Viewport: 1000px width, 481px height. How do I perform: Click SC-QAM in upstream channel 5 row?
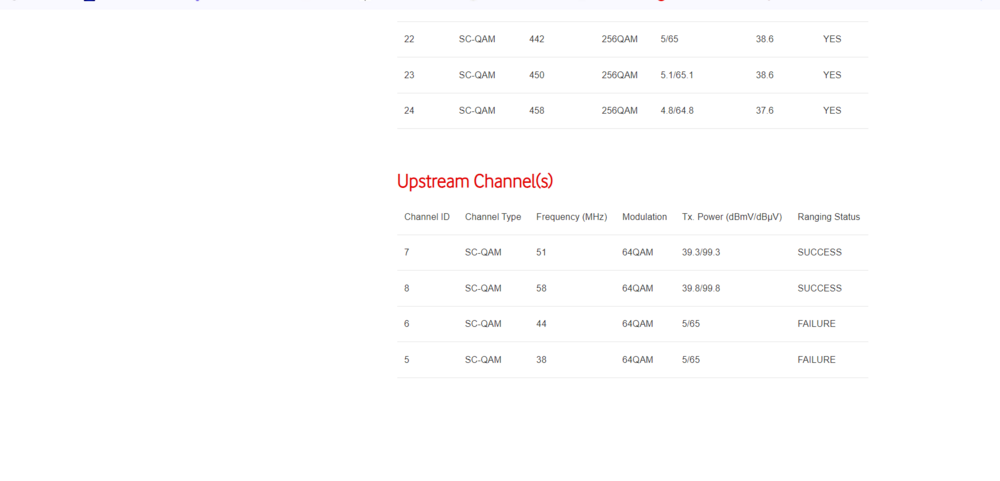coord(483,360)
